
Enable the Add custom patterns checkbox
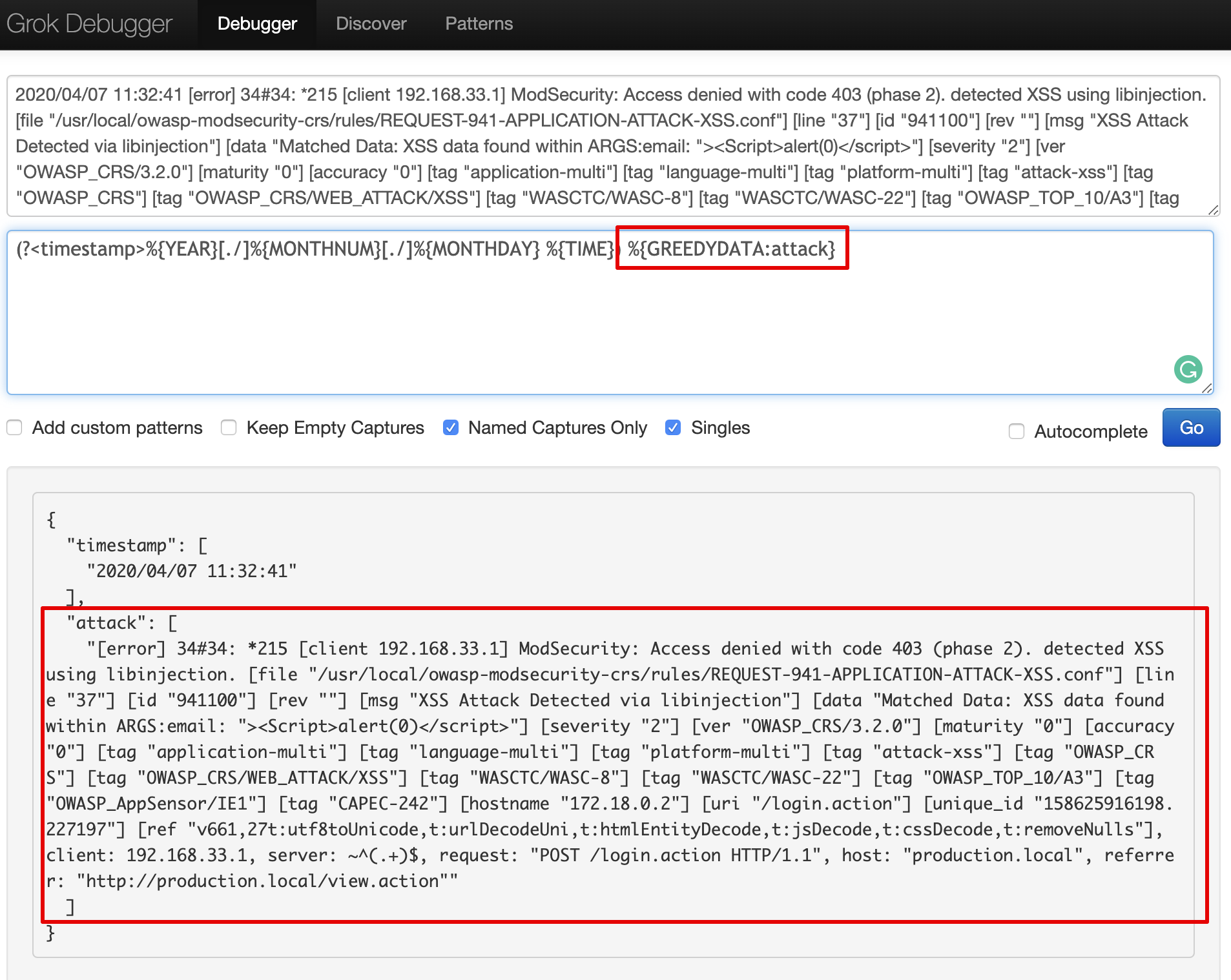coord(14,427)
